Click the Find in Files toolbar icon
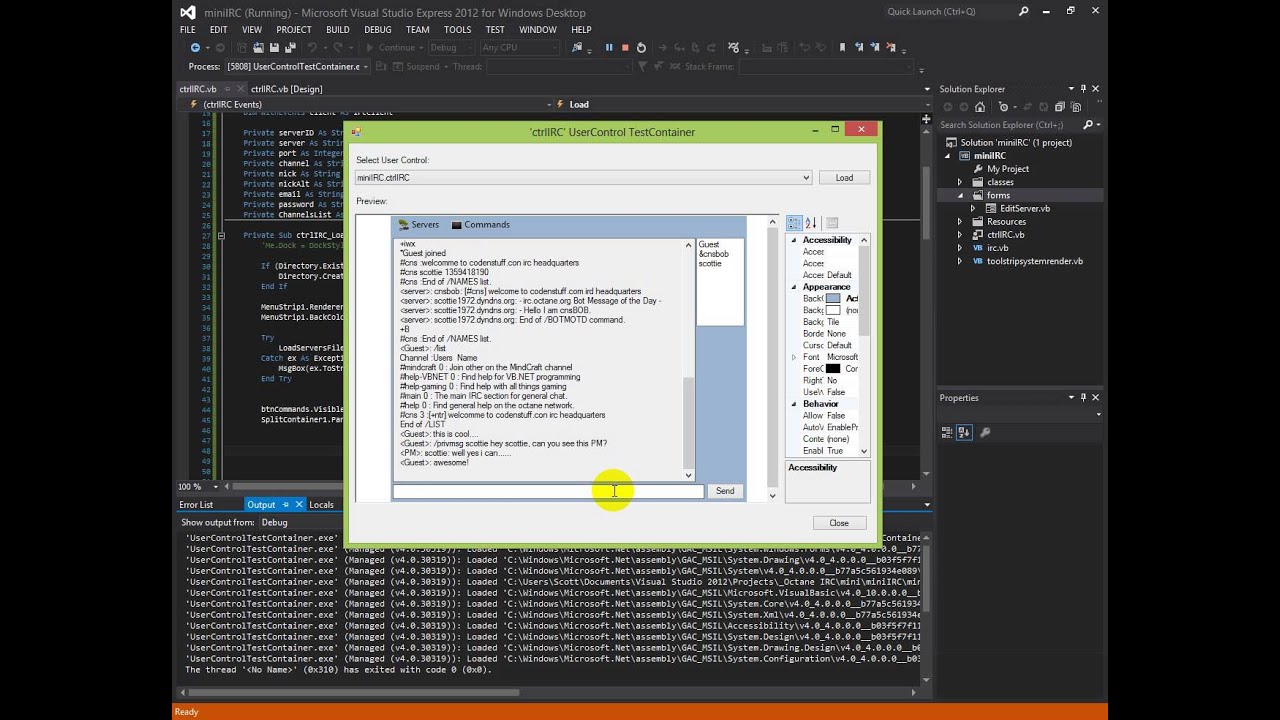 tap(578, 47)
